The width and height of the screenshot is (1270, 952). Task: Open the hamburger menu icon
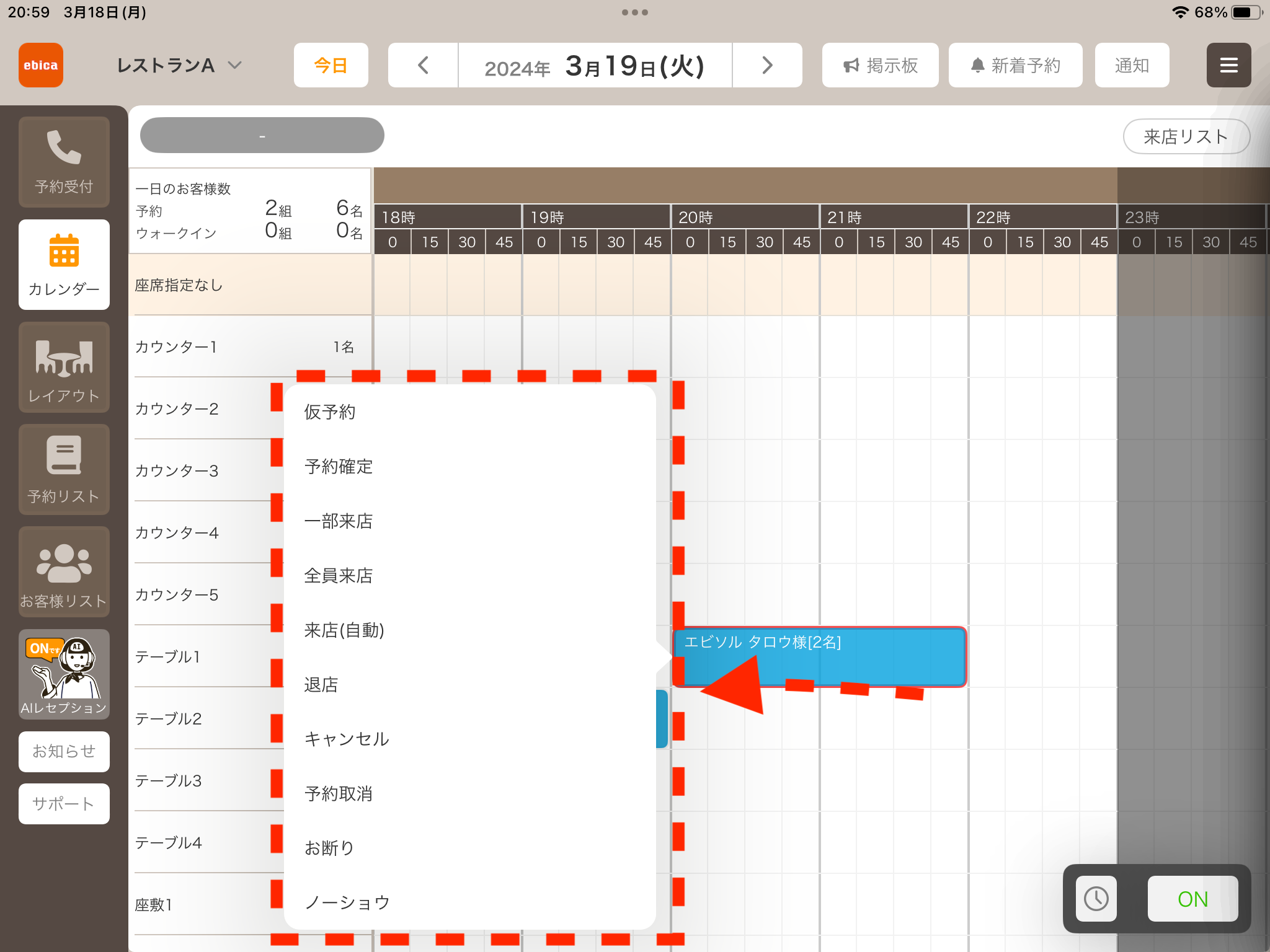pos(1228,65)
